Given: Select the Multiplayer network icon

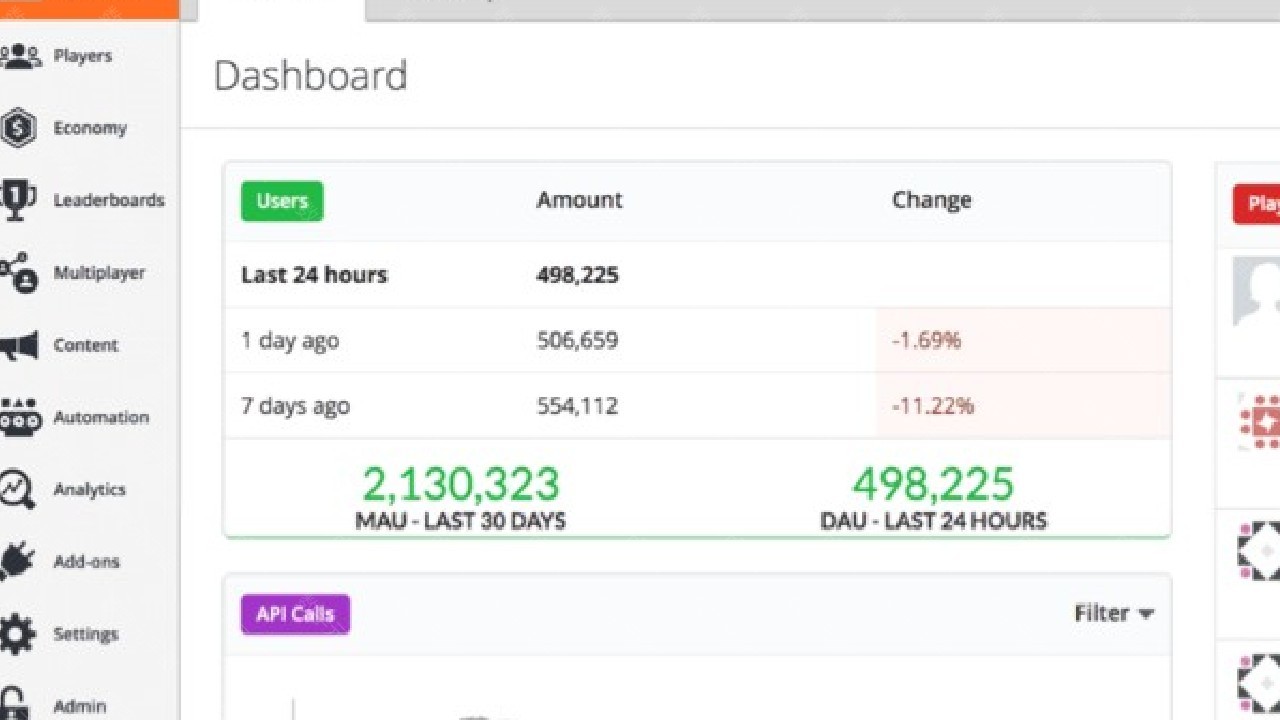Looking at the screenshot, I should pos(19,272).
